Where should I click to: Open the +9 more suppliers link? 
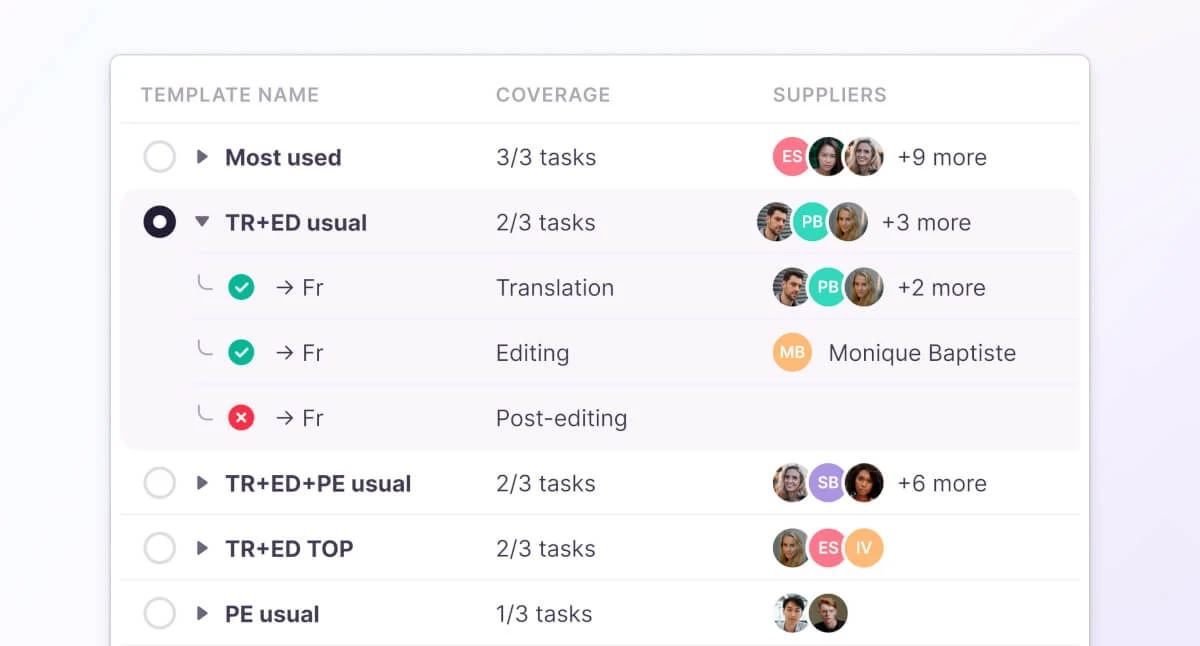(942, 157)
